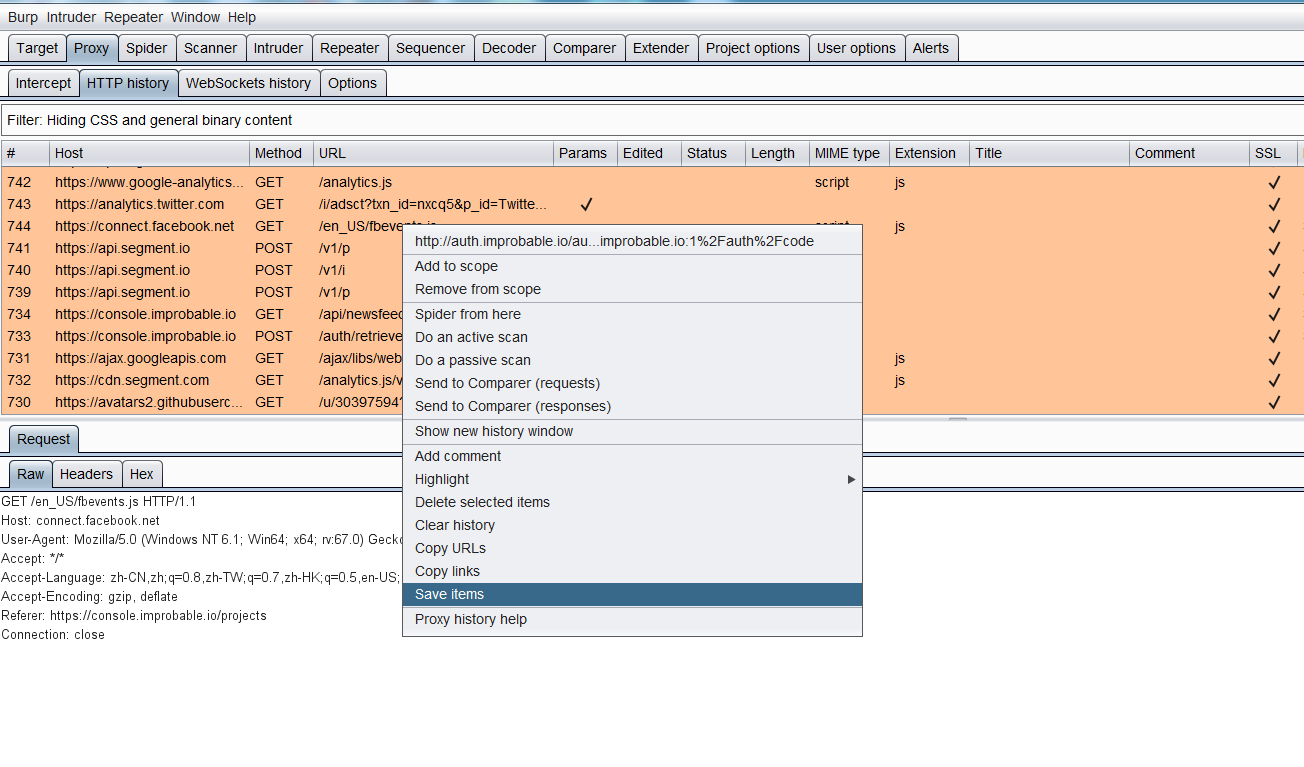Select Clear history
Viewport: 1304px width, 767px height.
(632, 525)
